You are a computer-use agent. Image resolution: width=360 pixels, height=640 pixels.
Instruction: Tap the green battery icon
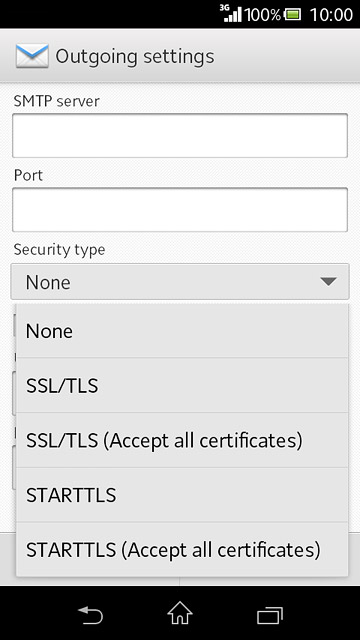293,15
